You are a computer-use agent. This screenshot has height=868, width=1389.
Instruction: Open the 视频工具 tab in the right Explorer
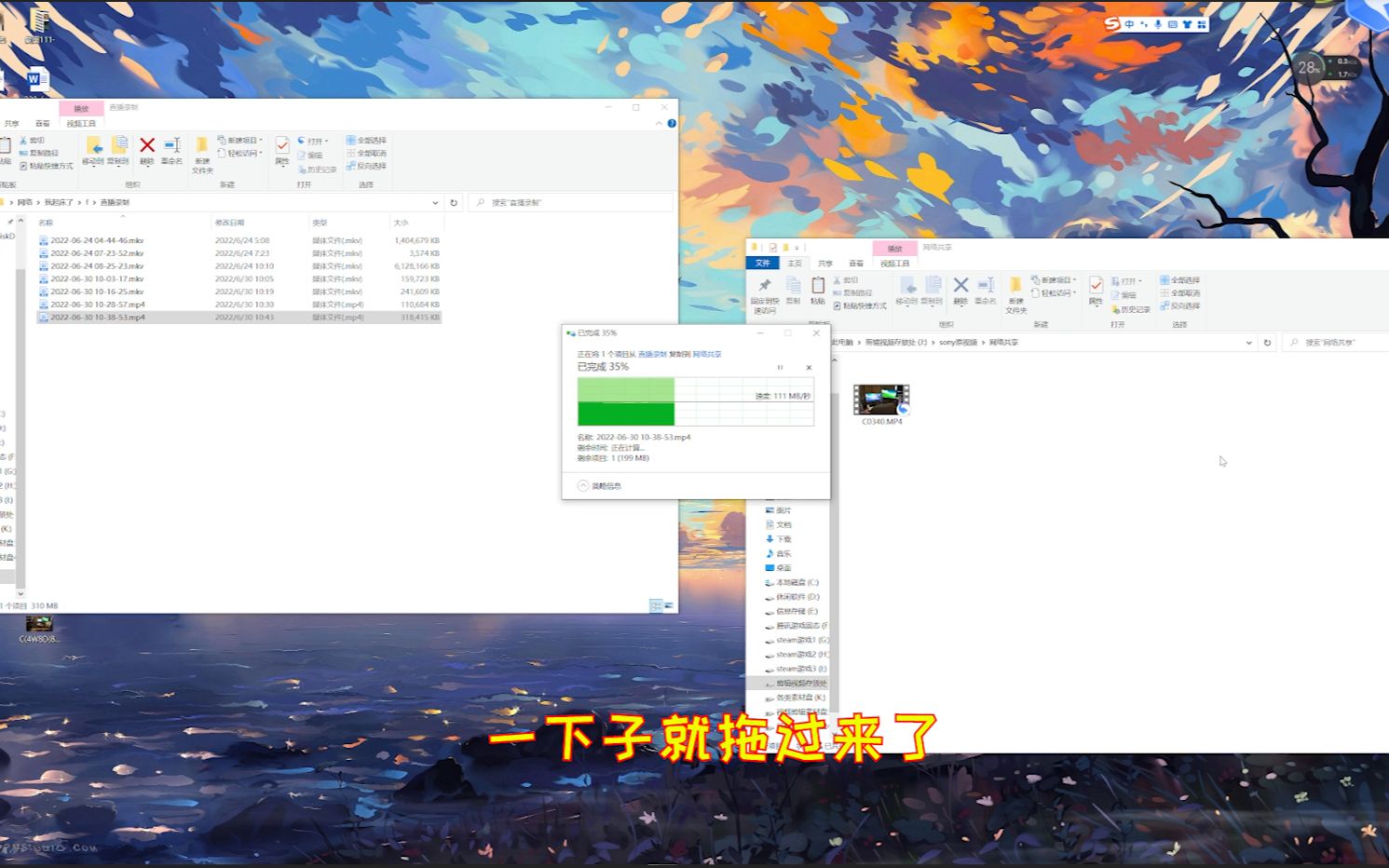tap(894, 264)
